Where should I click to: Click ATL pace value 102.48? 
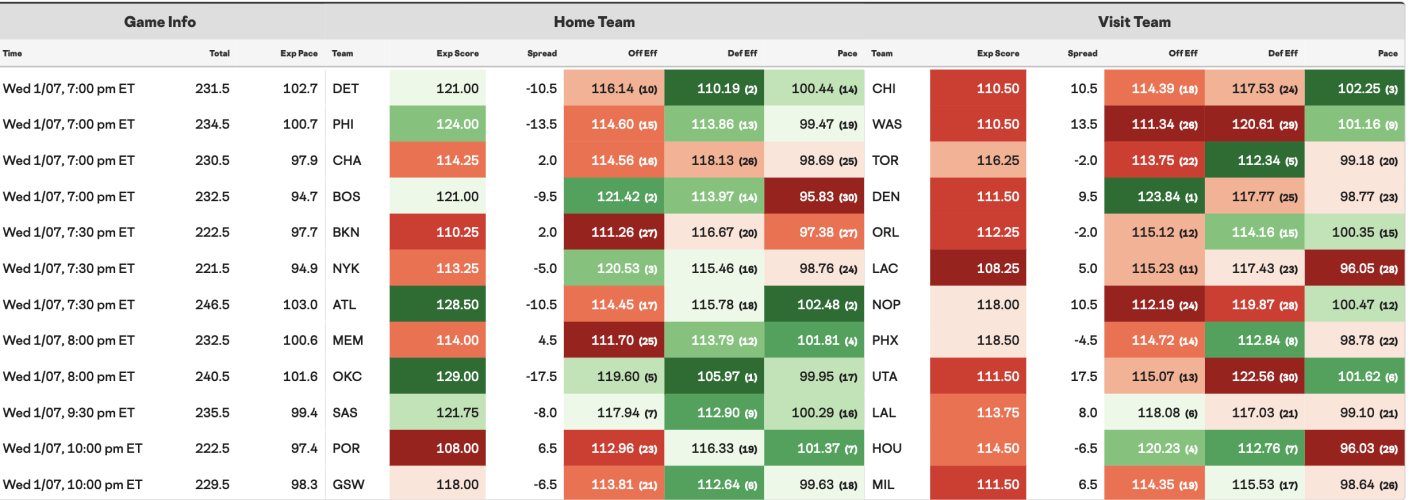coord(814,304)
